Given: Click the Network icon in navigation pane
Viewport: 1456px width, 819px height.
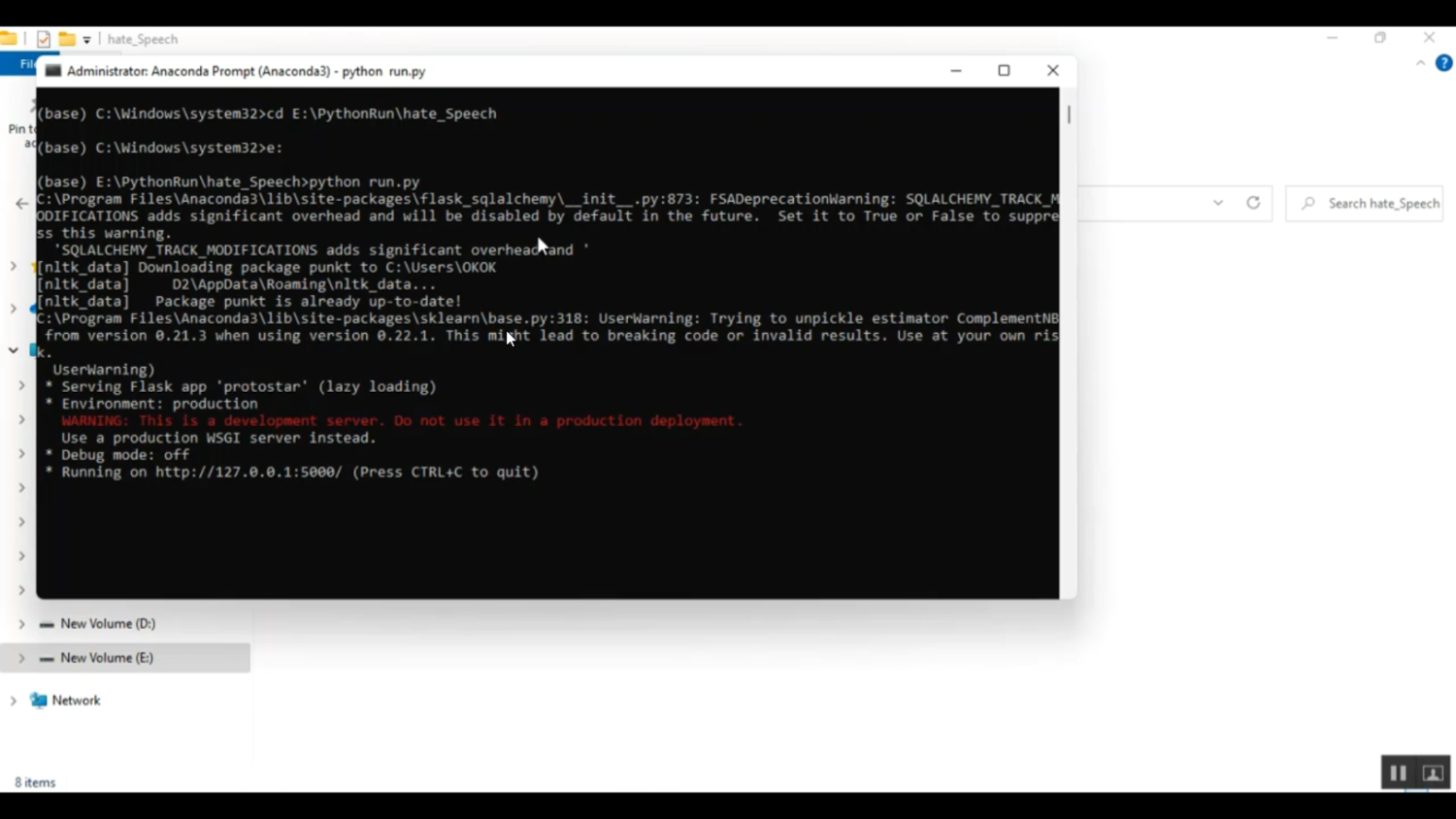Looking at the screenshot, I should point(39,701).
